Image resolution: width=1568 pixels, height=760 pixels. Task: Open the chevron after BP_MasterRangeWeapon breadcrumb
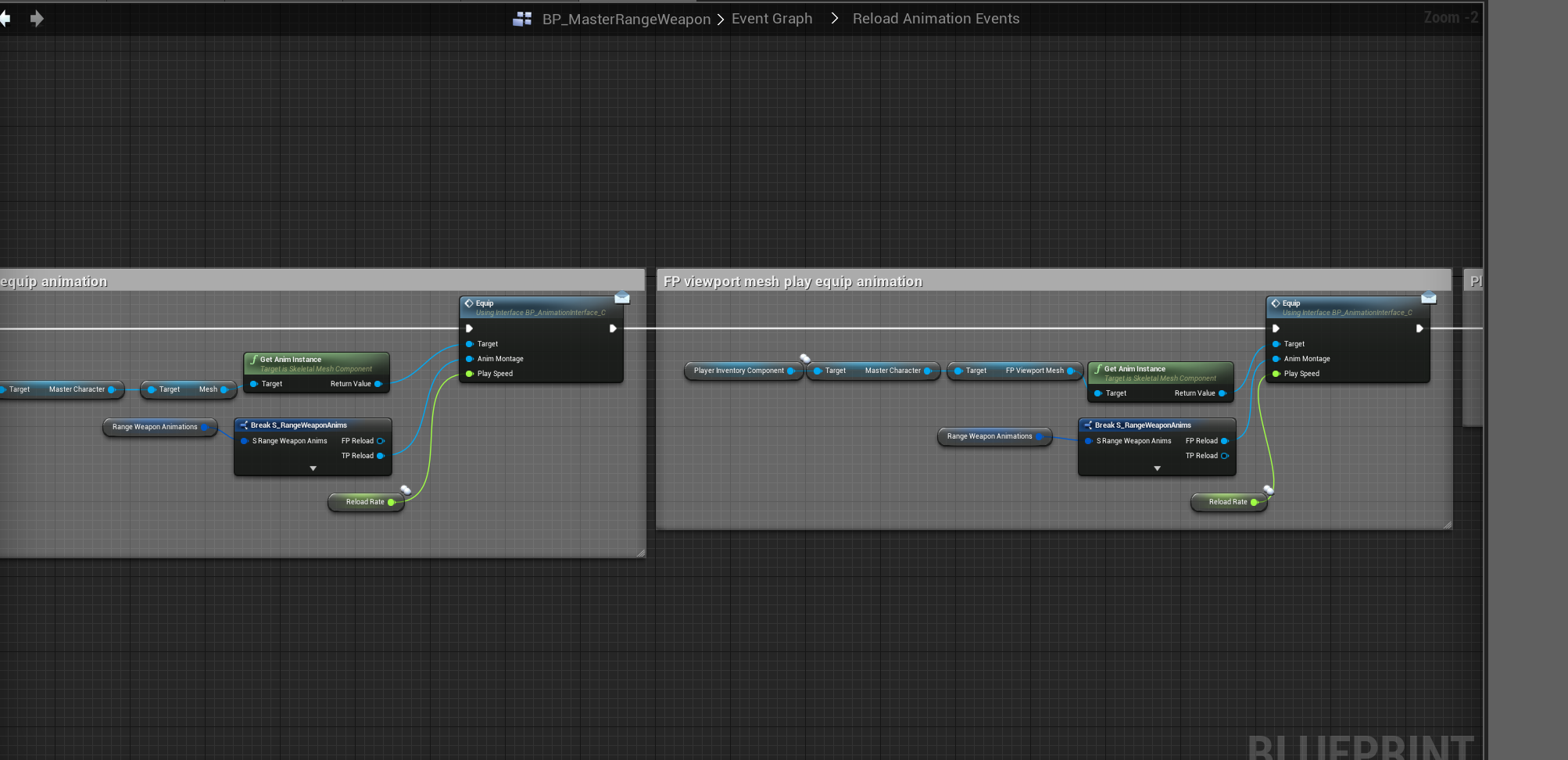pyautogui.click(x=721, y=19)
